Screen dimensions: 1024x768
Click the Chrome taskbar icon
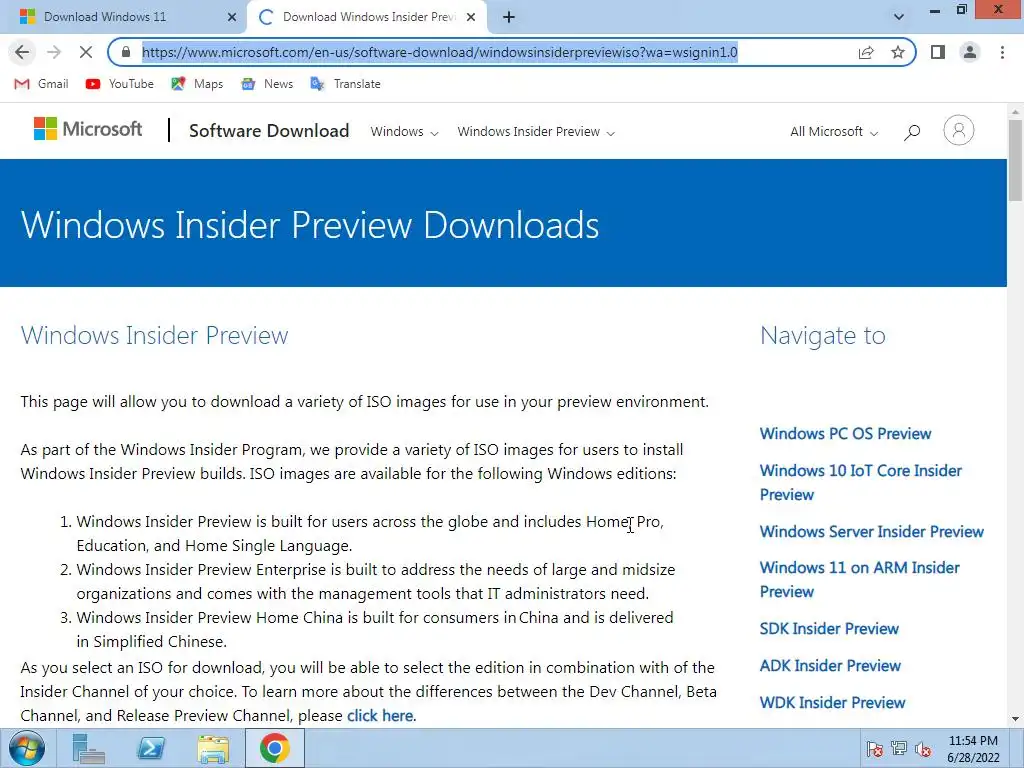point(275,748)
